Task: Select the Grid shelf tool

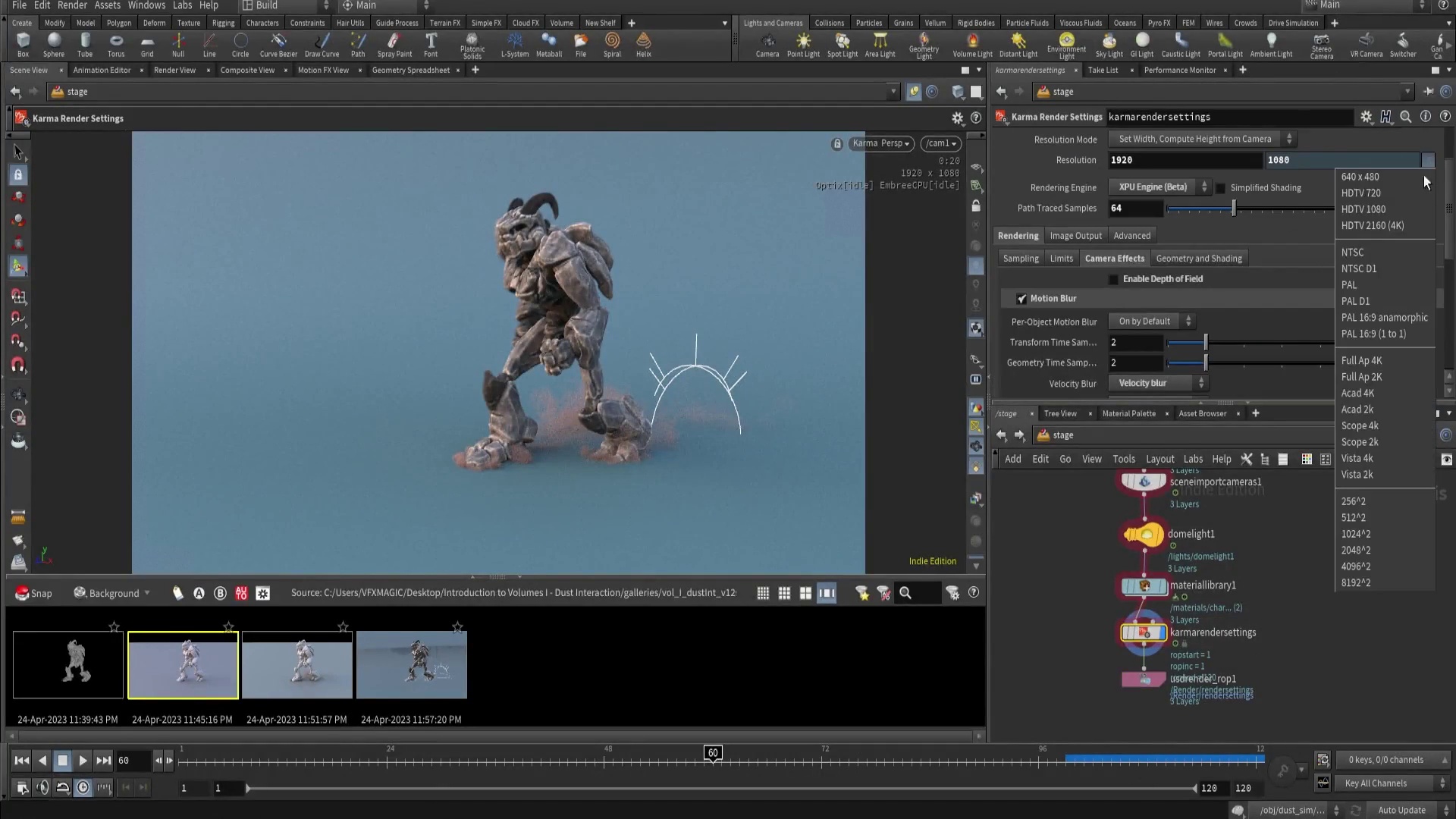Action: click(147, 45)
